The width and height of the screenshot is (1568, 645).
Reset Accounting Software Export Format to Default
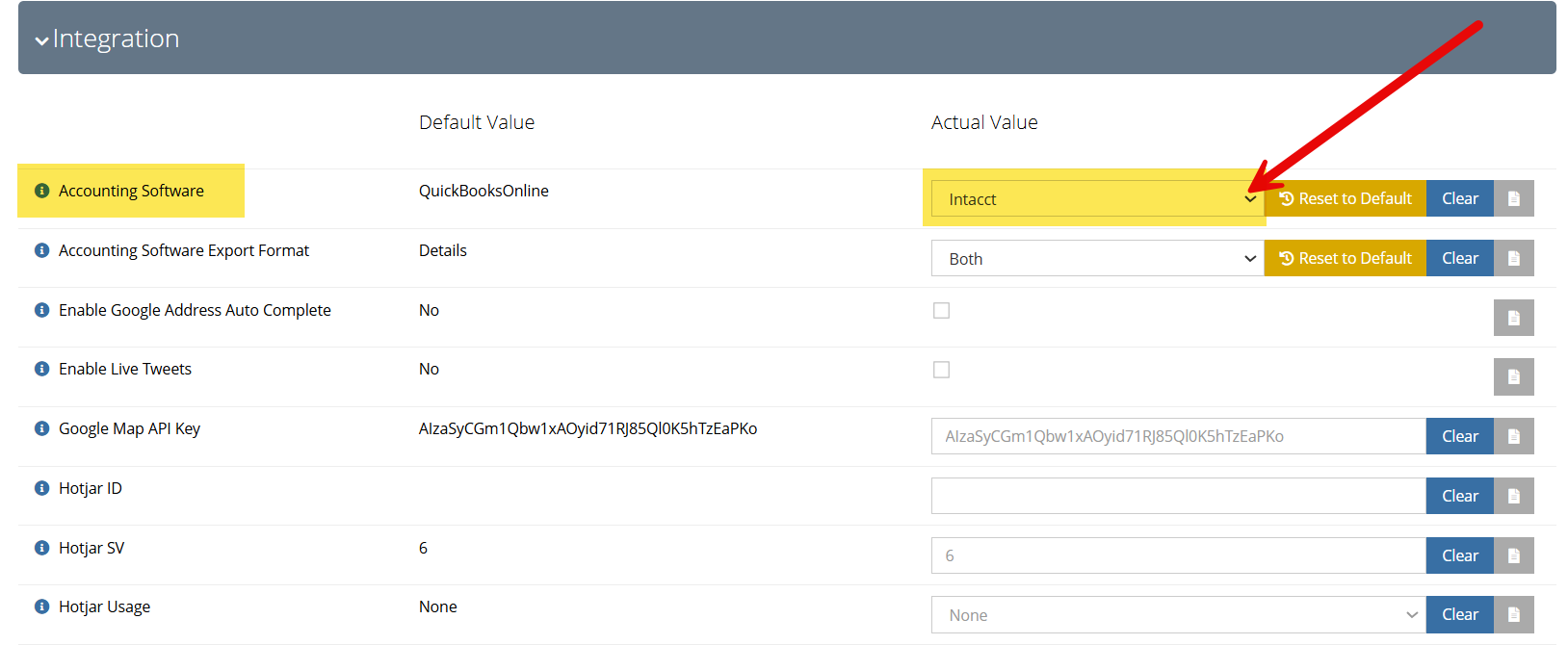pyautogui.click(x=1346, y=258)
